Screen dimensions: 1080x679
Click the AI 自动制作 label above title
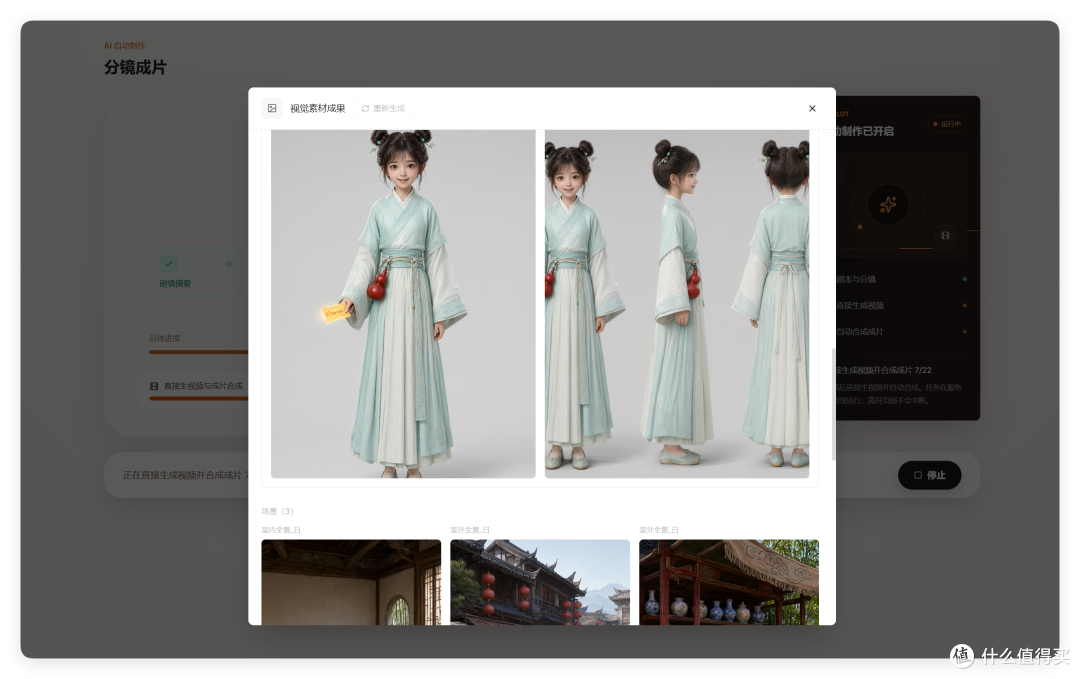click(124, 45)
